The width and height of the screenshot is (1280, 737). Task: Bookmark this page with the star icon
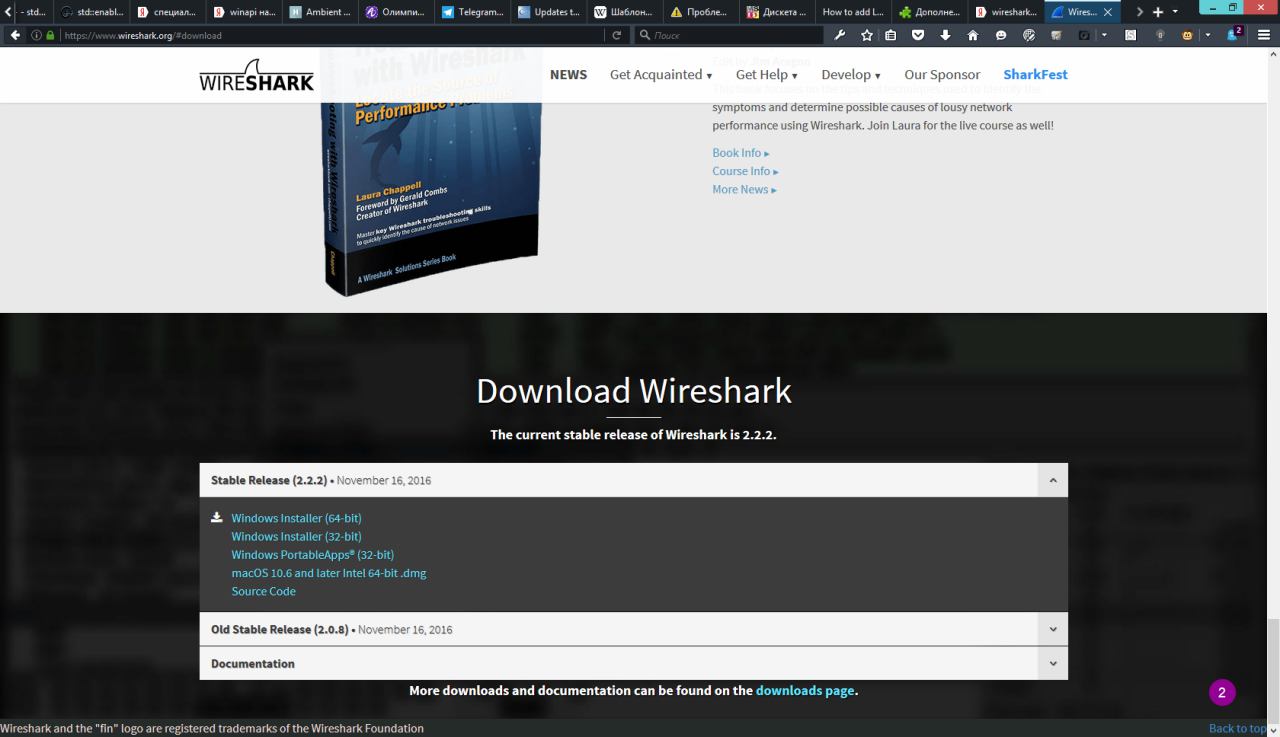click(x=867, y=35)
